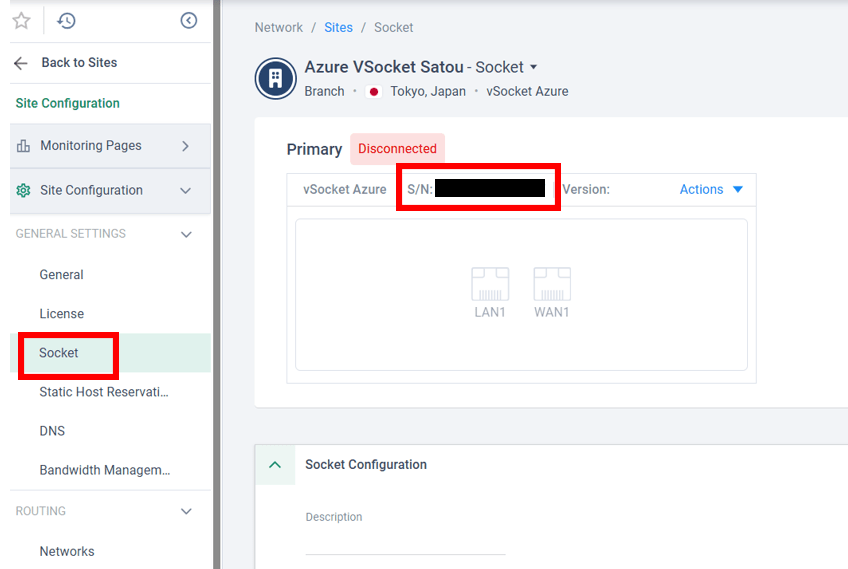Viewport: 848px width, 569px height.
Task: Open the DNS settings page
Action: pyautogui.click(x=52, y=431)
